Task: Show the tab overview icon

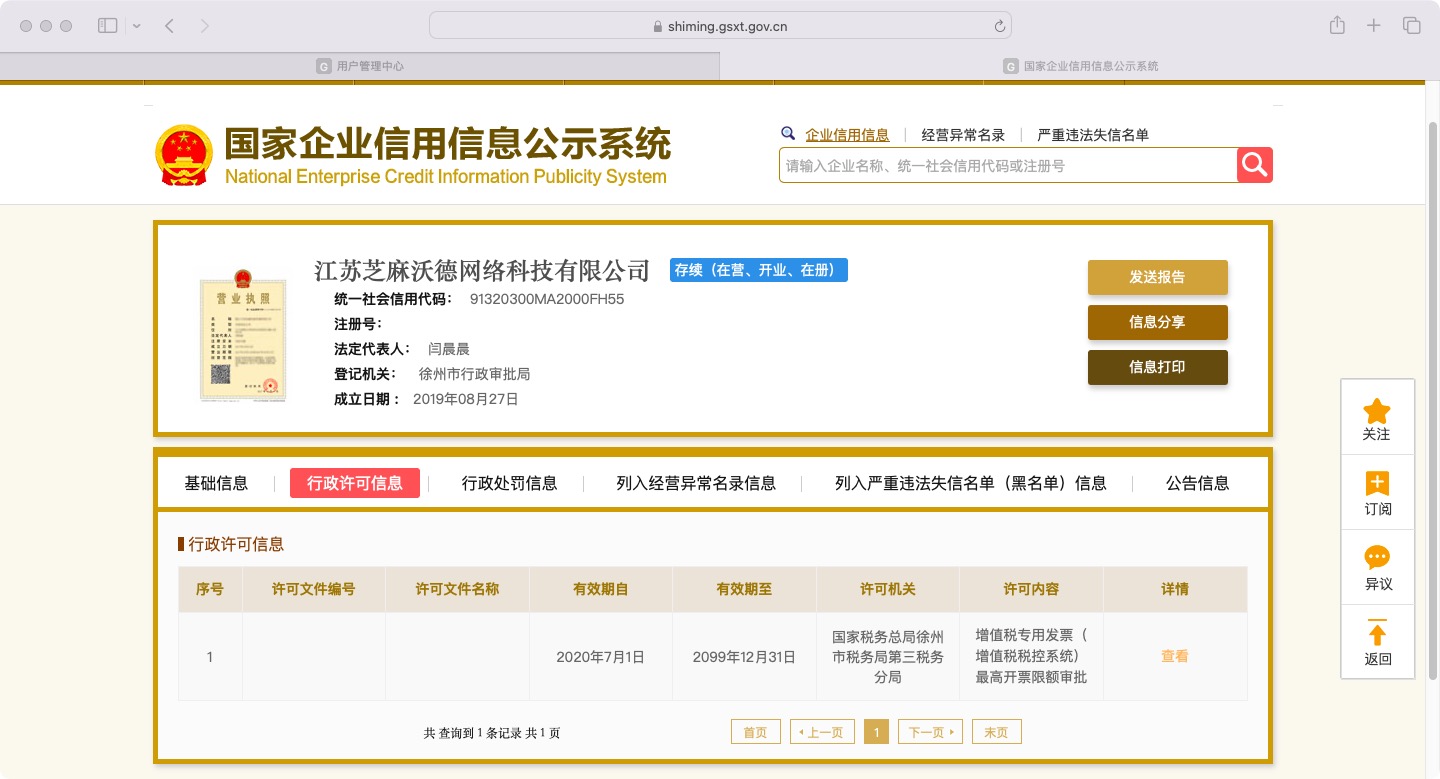Action: point(1411,26)
